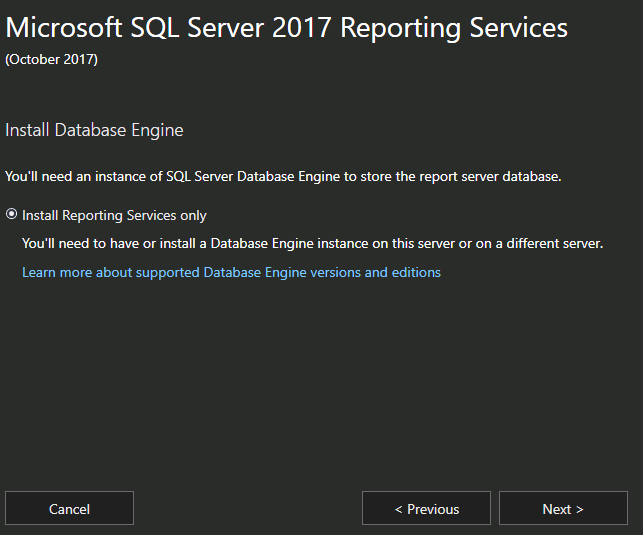Proceed to the next setup step
Image resolution: width=643 pixels, height=535 pixels.
[563, 508]
